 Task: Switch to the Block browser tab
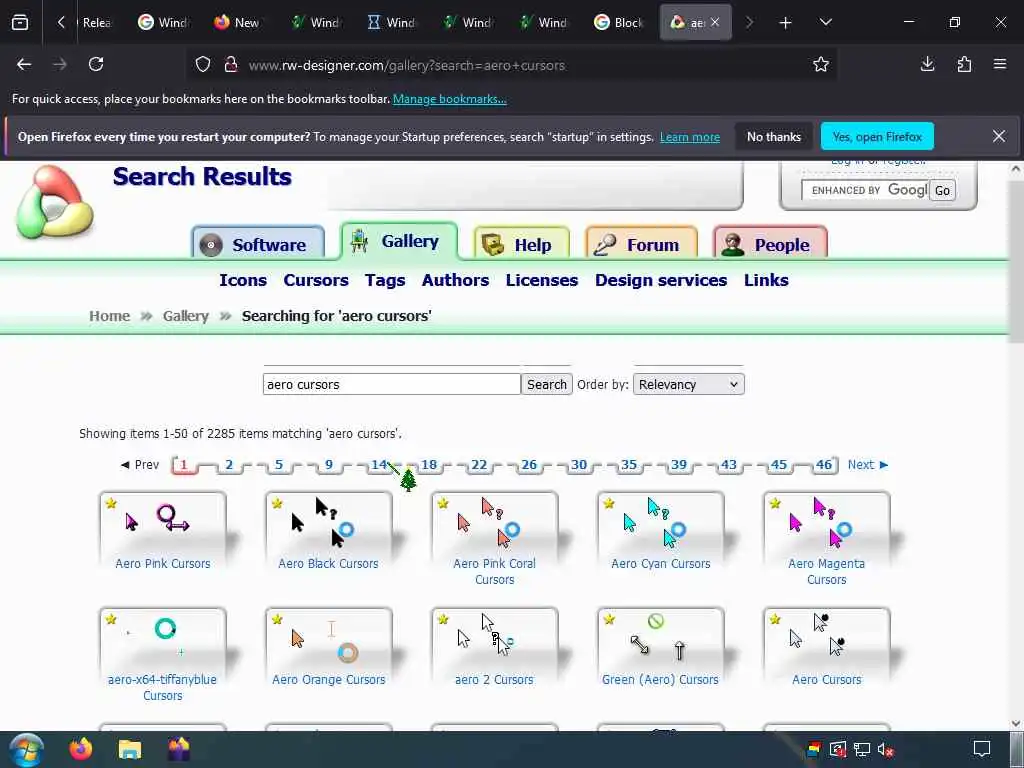click(619, 23)
